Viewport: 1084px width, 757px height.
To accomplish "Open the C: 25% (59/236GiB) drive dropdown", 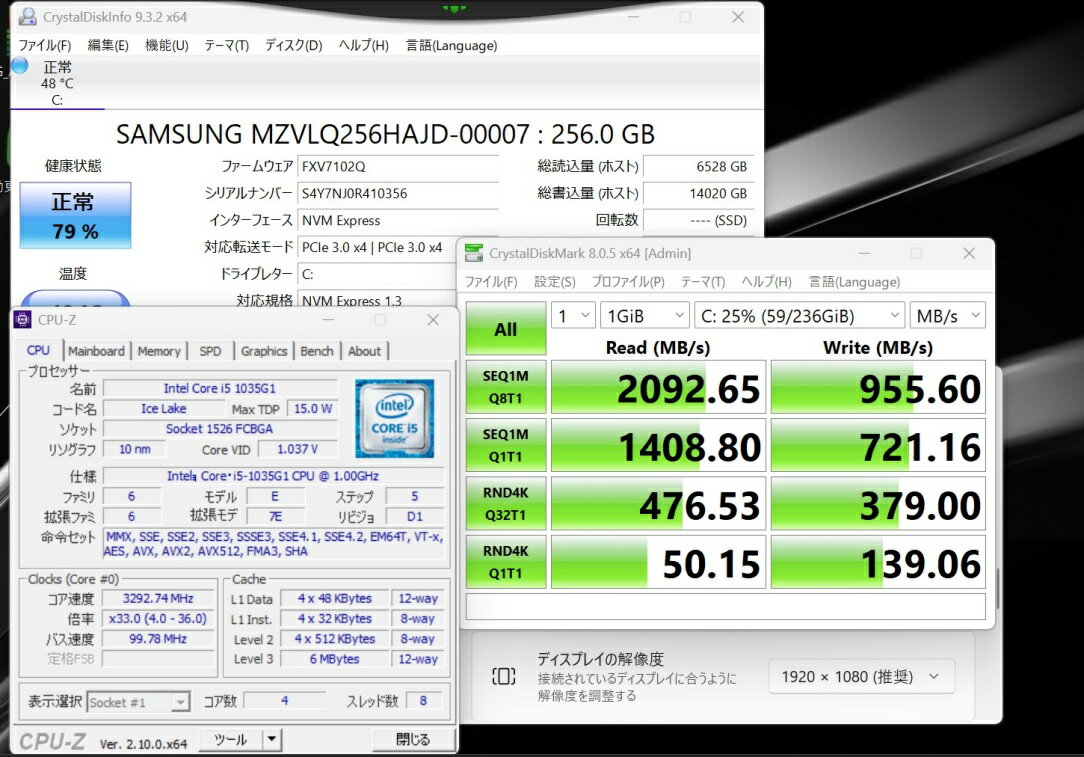I will (x=799, y=316).
